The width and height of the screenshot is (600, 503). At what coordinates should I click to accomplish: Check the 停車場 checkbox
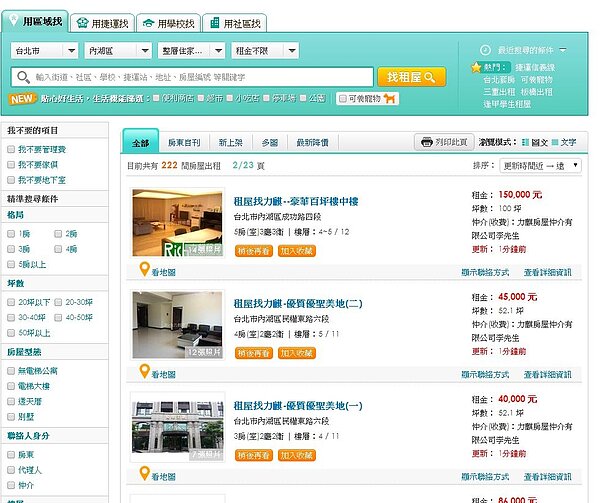[x=266, y=98]
